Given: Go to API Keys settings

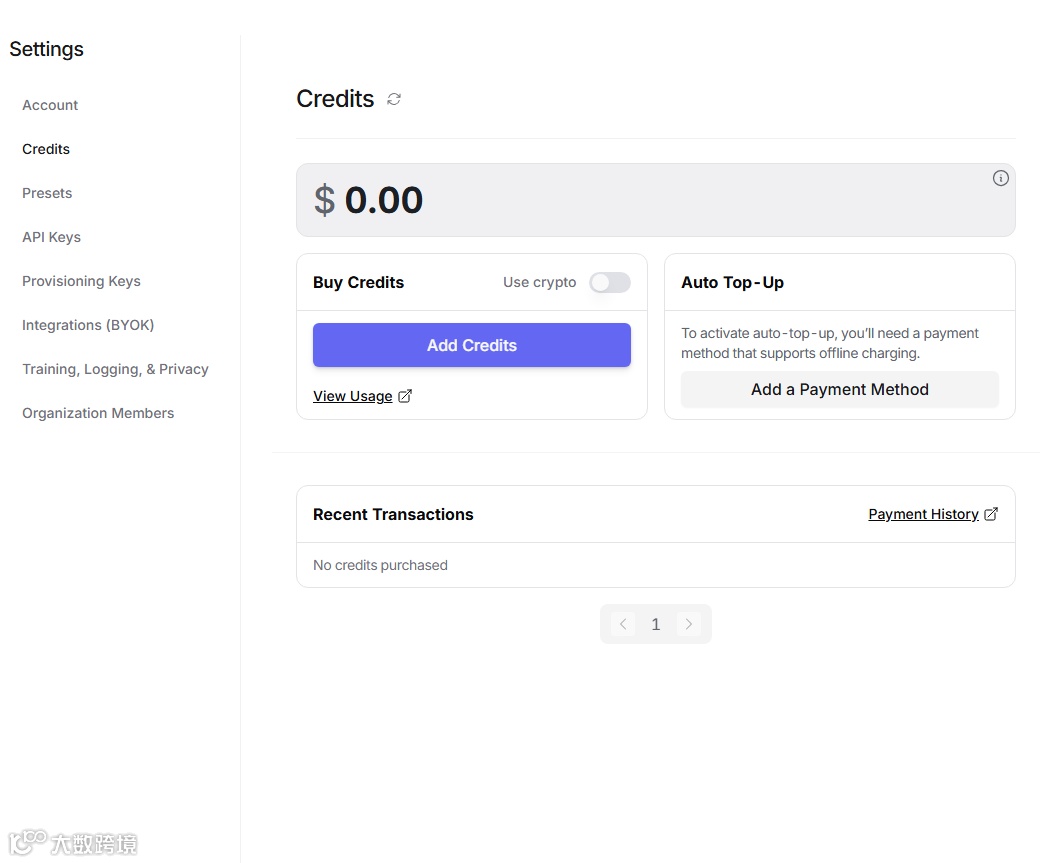Looking at the screenshot, I should coord(51,237).
